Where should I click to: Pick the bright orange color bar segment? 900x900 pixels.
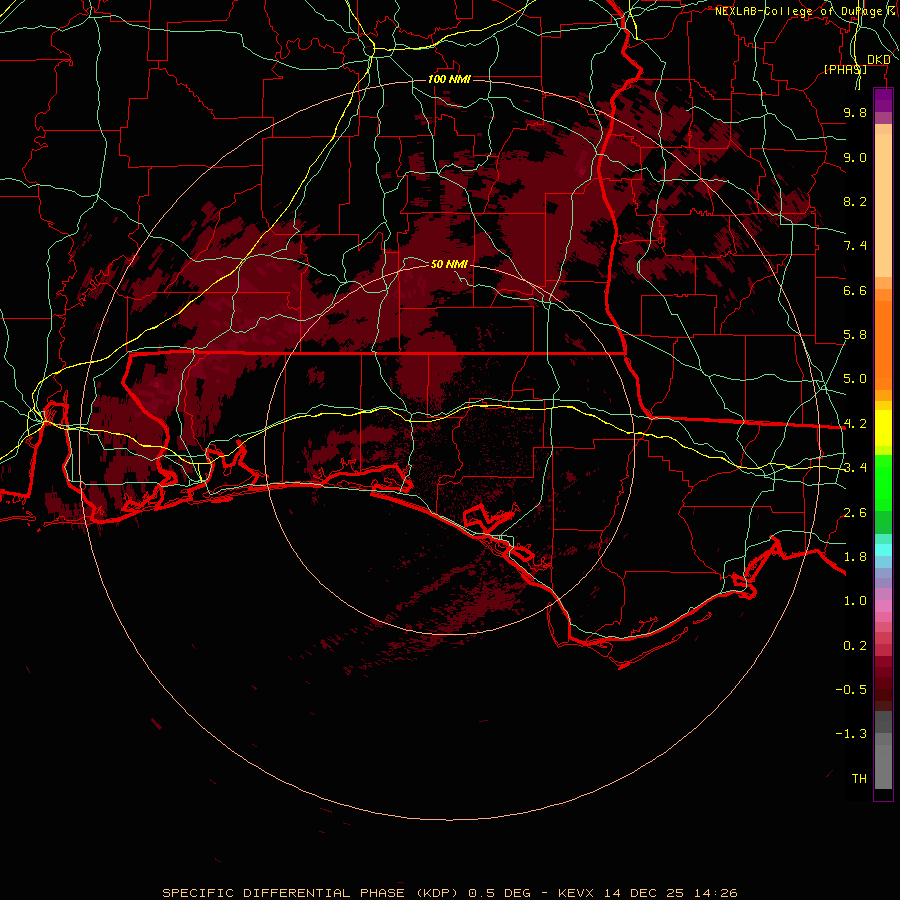(883, 345)
